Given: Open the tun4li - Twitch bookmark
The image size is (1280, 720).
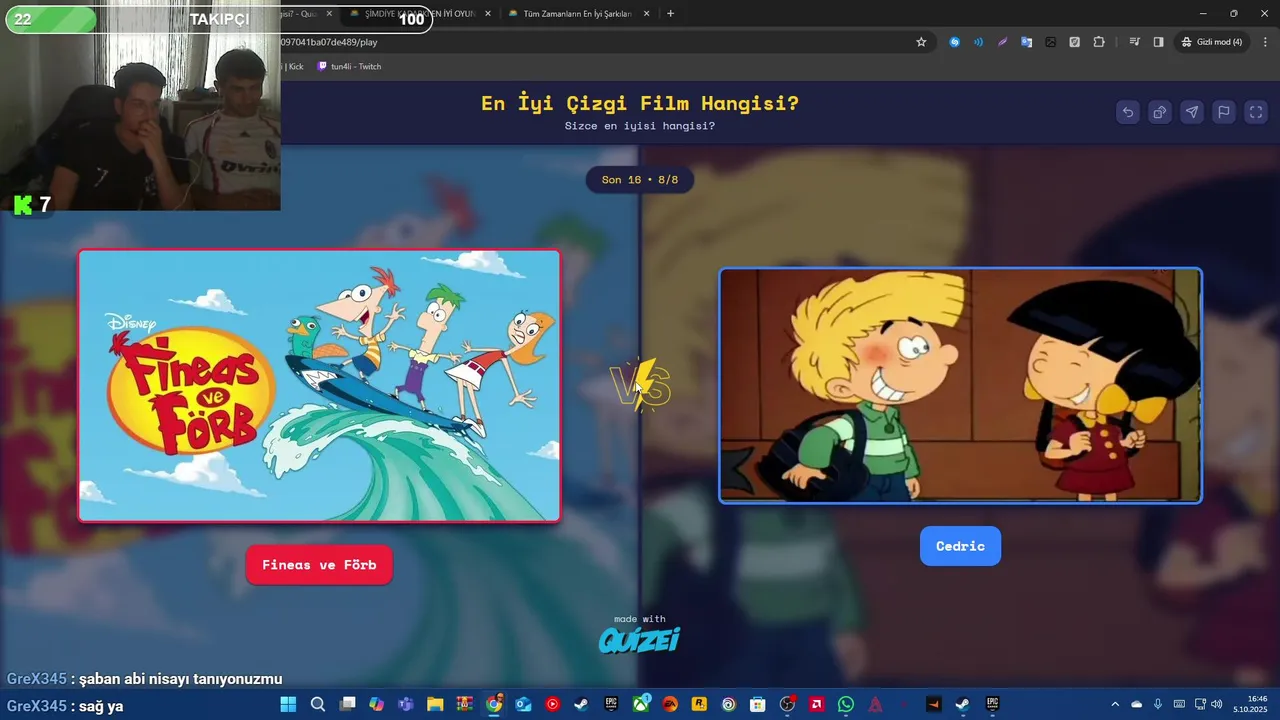Looking at the screenshot, I should click(349, 66).
